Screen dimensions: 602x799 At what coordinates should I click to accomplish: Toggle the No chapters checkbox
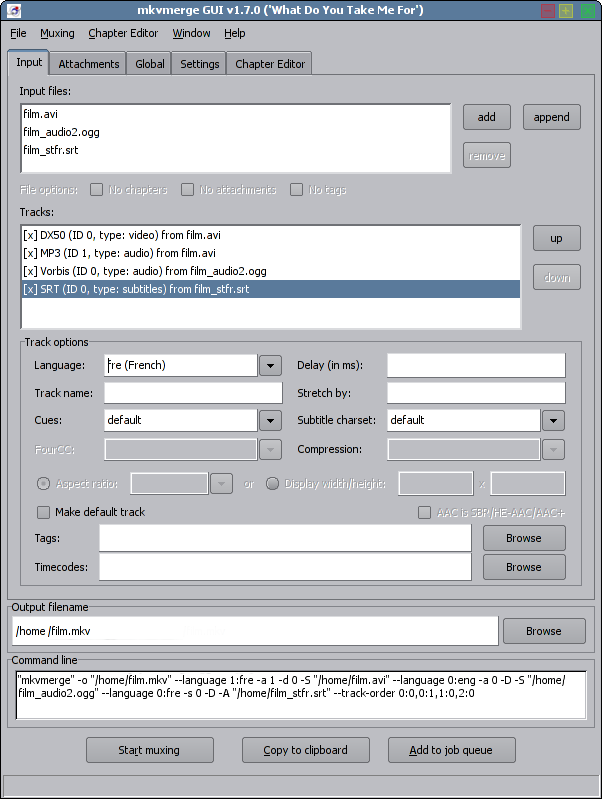[x=97, y=189]
